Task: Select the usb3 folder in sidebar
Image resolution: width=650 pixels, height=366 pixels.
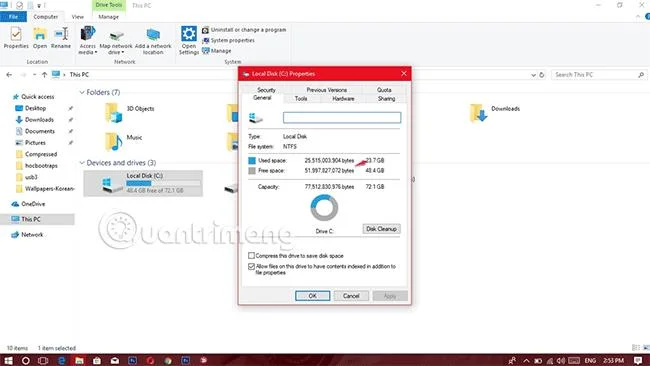Action: 27,177
